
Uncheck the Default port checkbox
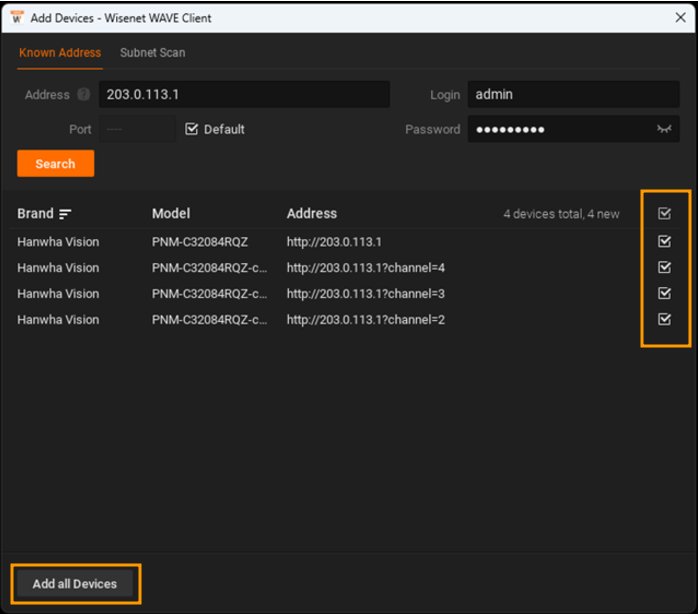click(191, 129)
